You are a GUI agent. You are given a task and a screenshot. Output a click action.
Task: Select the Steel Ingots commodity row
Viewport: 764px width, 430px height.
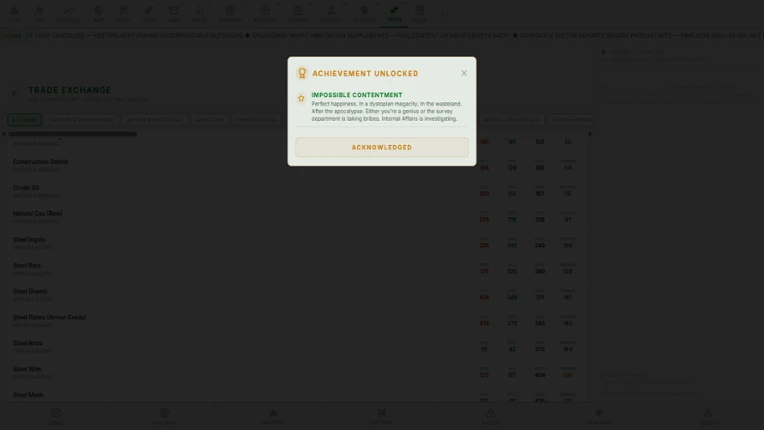[297, 243]
